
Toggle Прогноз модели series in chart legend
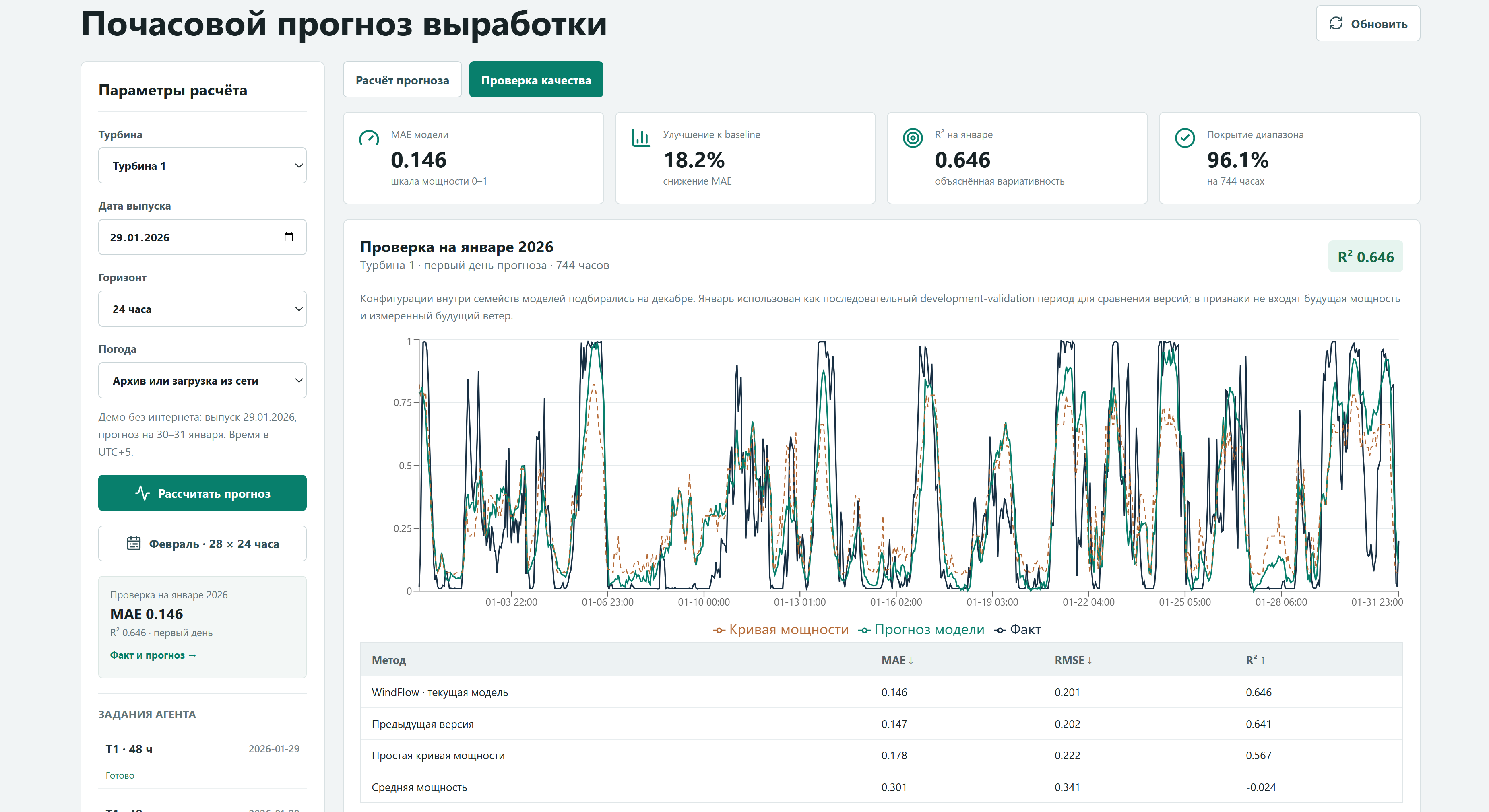pos(921,629)
